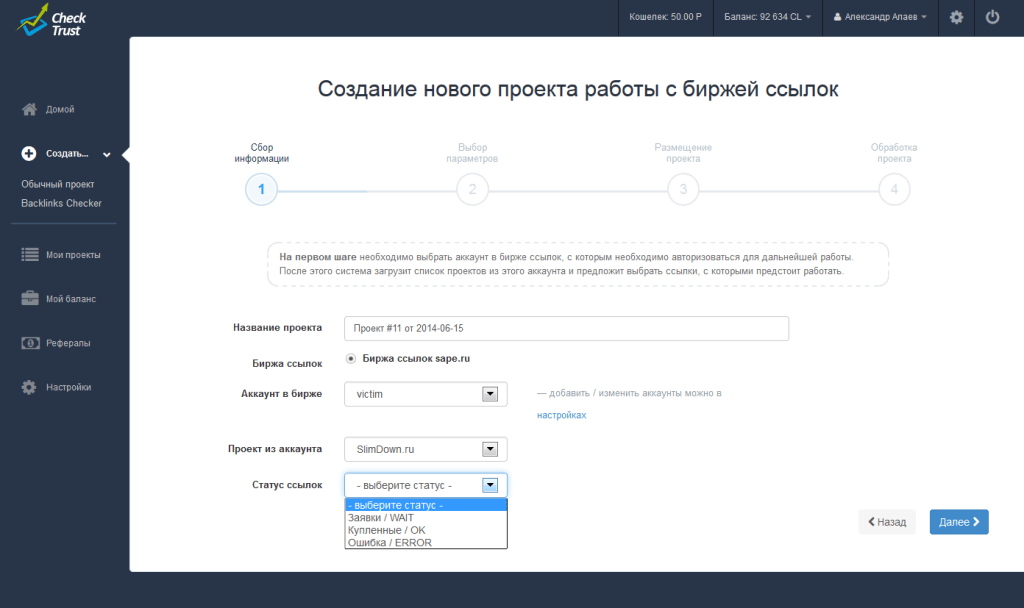Screen dimensions: 1024x608
Task: Open the Баланс 92 634 CL dropdown
Action: point(766,17)
